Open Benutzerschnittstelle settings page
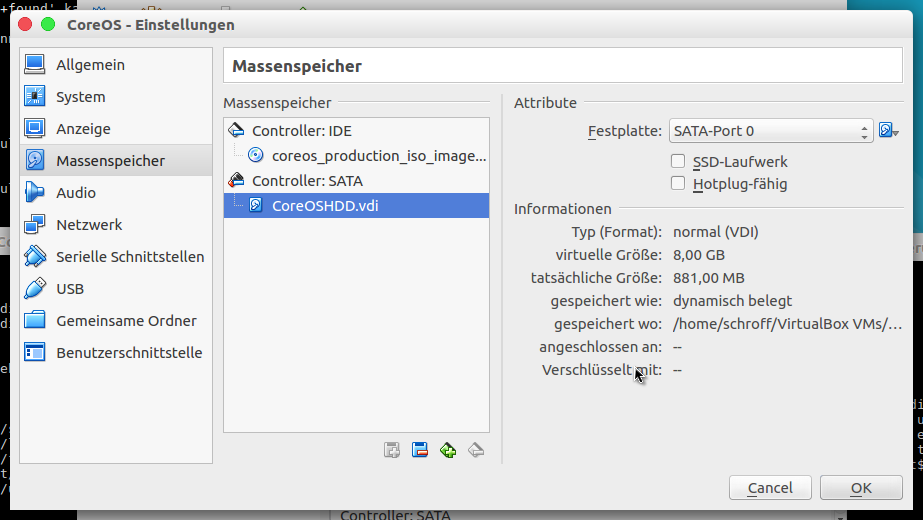Viewport: 923px width, 520px height. pos(116,352)
